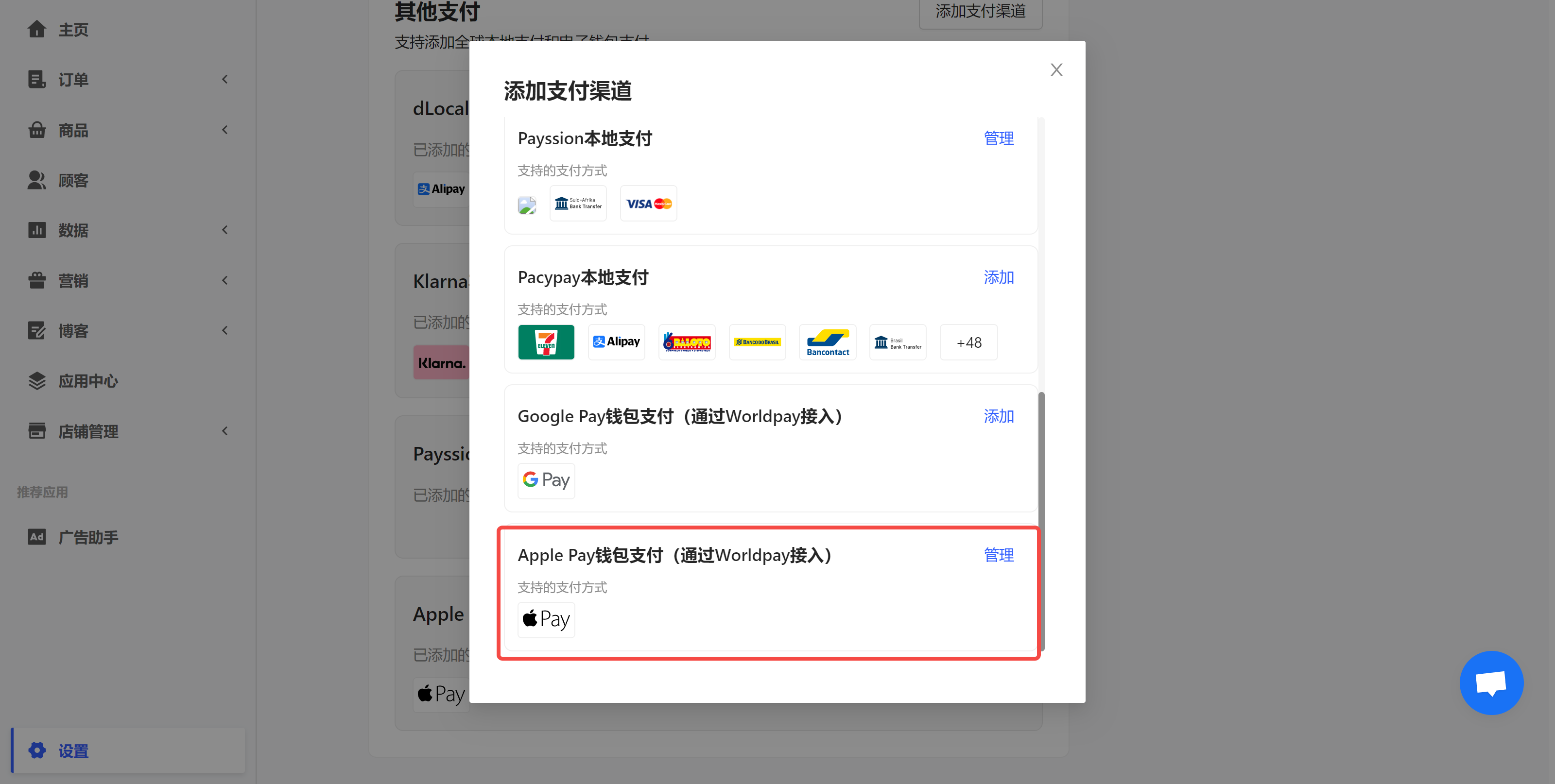1555x784 pixels.
Task: Click the Google Pay logo
Action: point(546,481)
